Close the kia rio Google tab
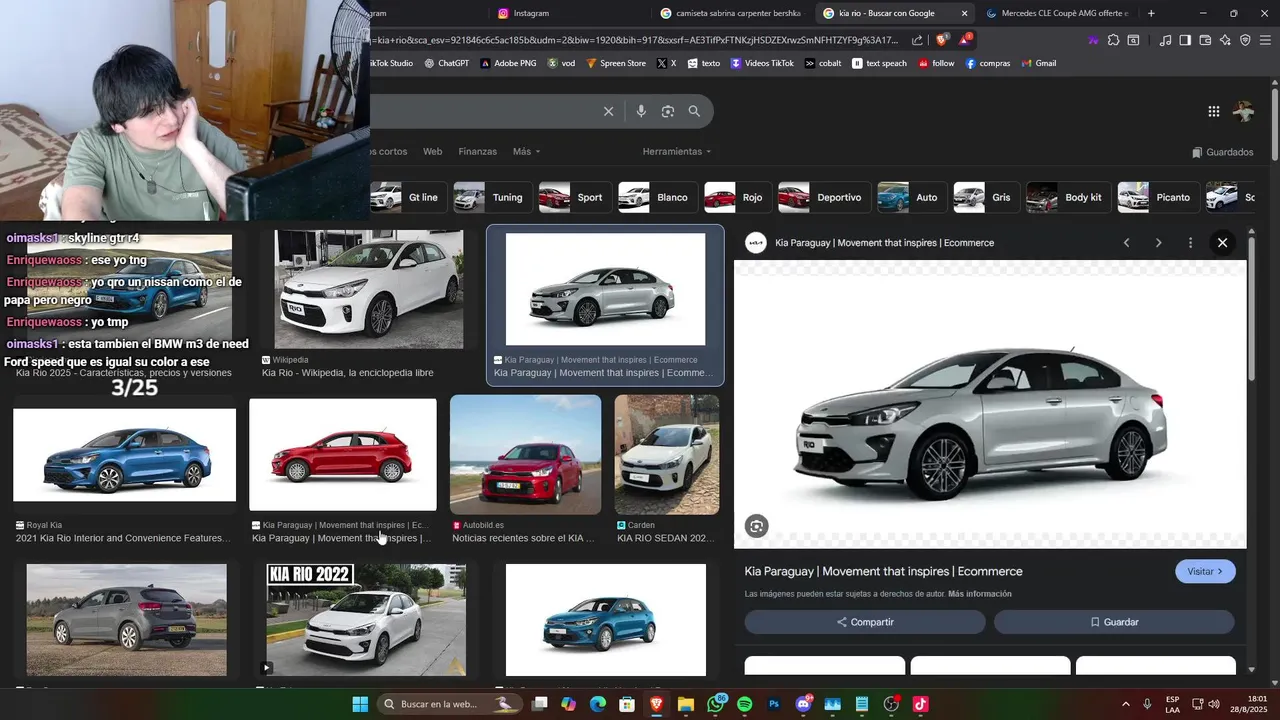1280x720 pixels. tap(964, 13)
